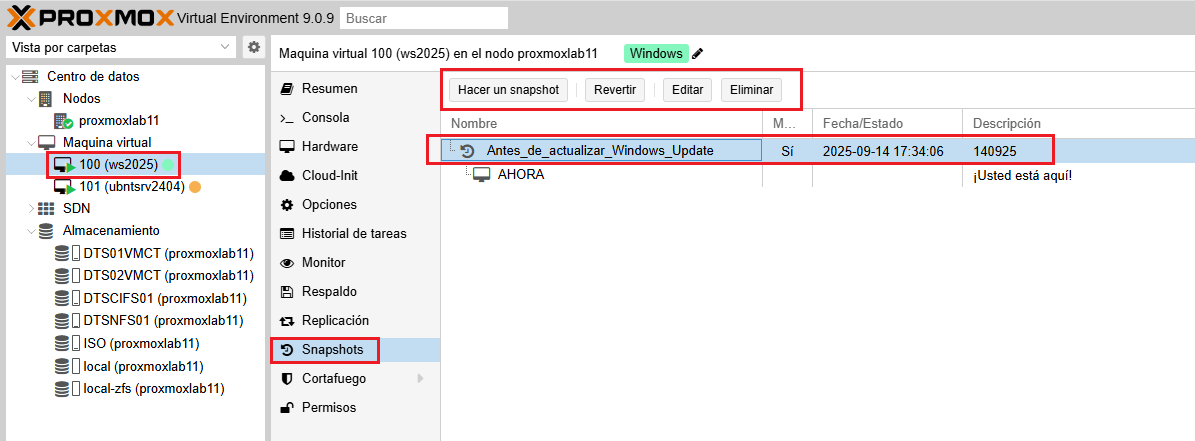Expand the SDN tree node

click(30, 208)
